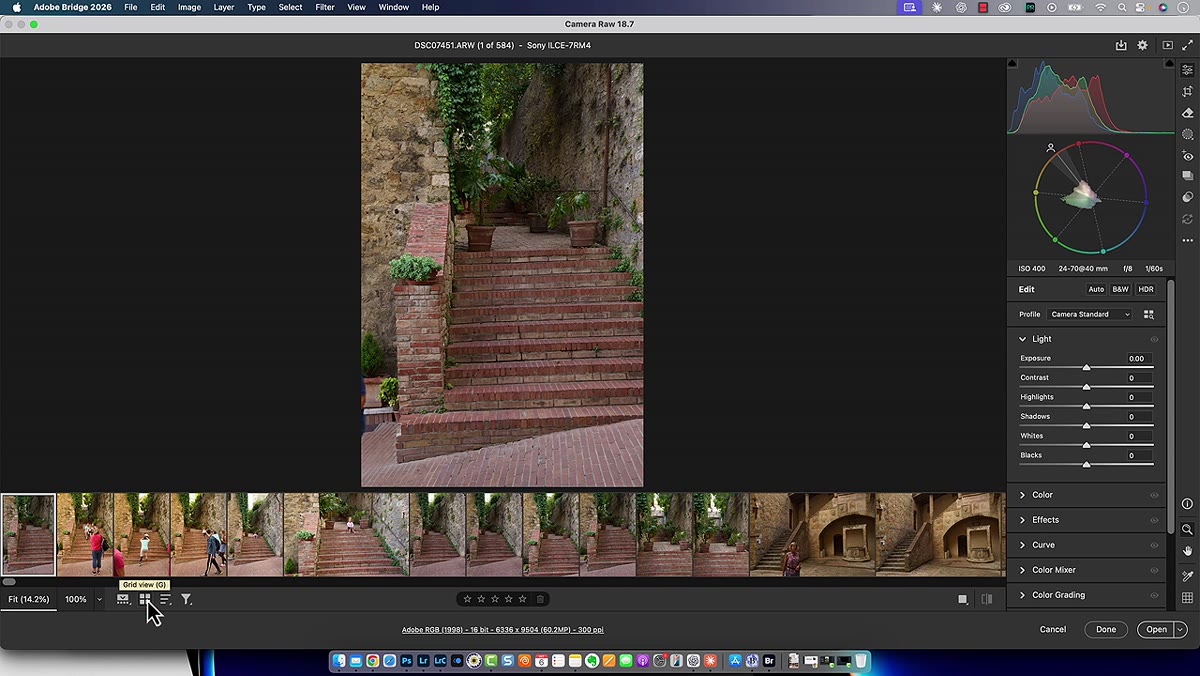This screenshot has width=1200, height=676.
Task: Click the Shadows slider handle
Action: (x=1086, y=426)
